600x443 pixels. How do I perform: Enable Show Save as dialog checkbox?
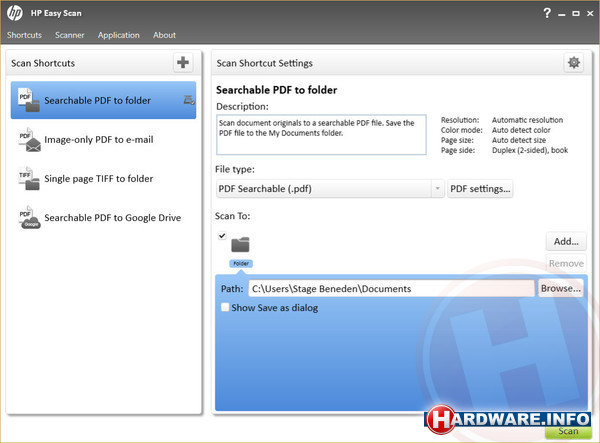pos(225,307)
